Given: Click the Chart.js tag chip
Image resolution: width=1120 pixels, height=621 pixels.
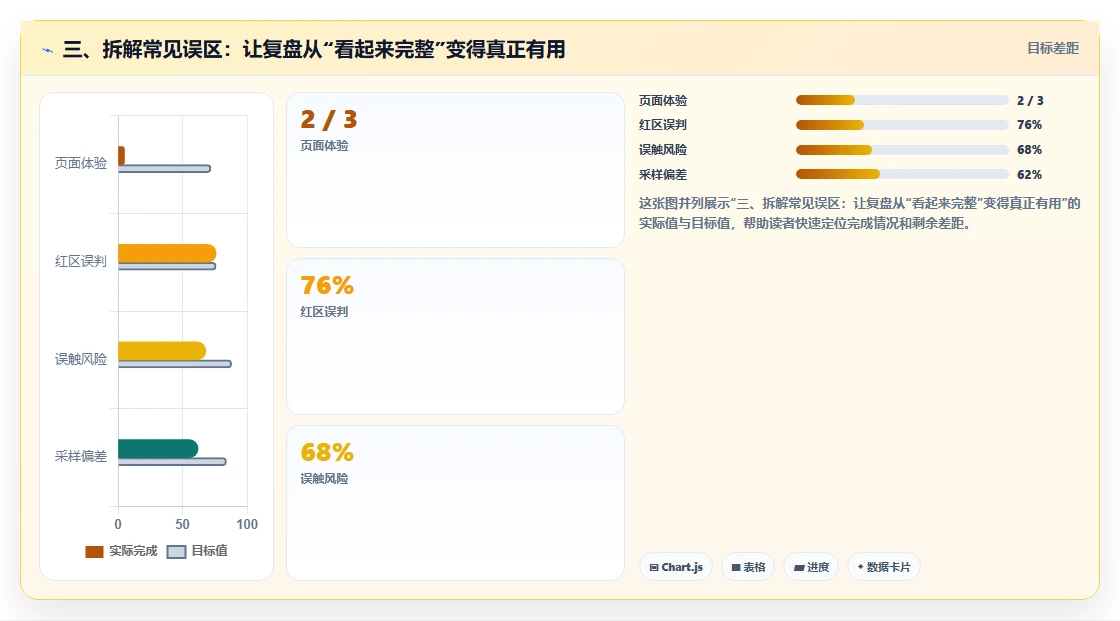Looking at the screenshot, I should coord(676,567).
